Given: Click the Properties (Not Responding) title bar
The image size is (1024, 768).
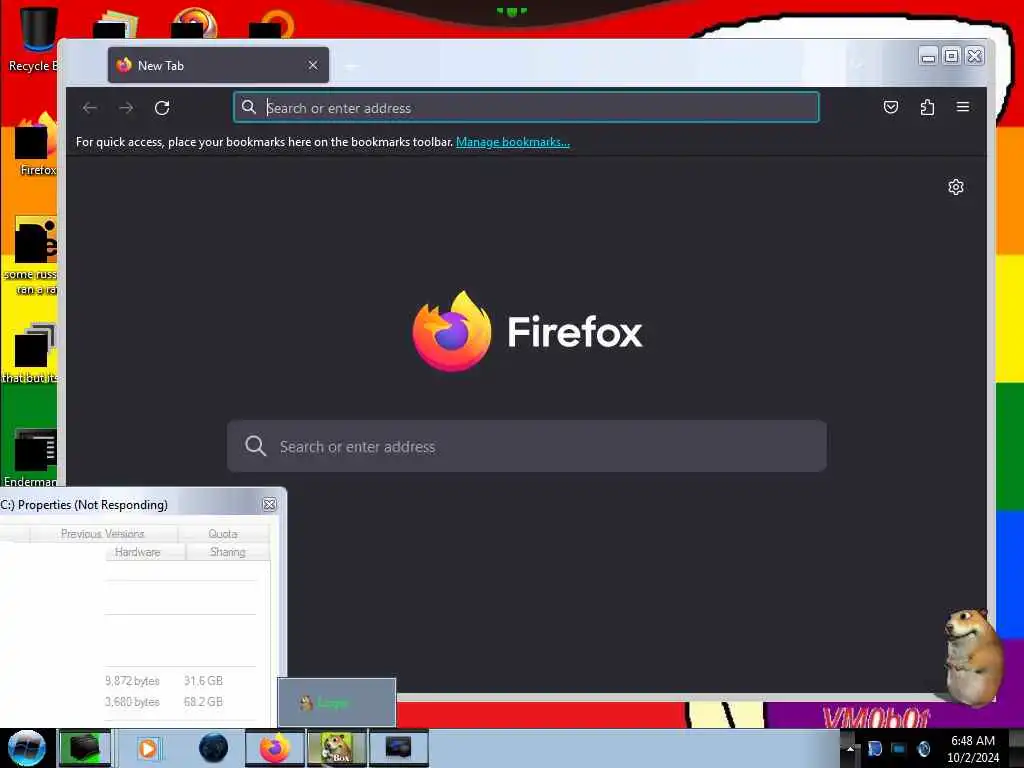Looking at the screenshot, I should pos(131,505).
